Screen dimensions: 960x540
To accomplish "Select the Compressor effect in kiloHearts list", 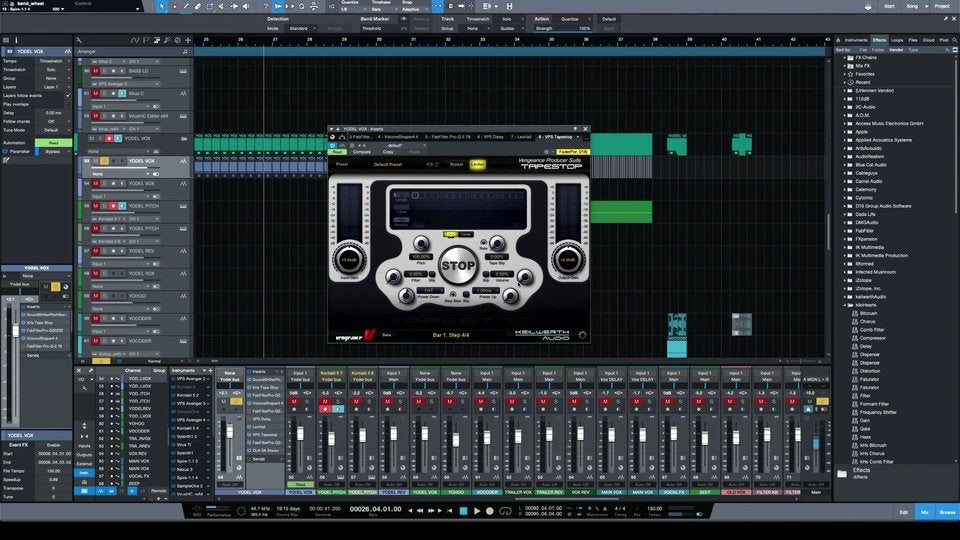I will click(x=872, y=338).
